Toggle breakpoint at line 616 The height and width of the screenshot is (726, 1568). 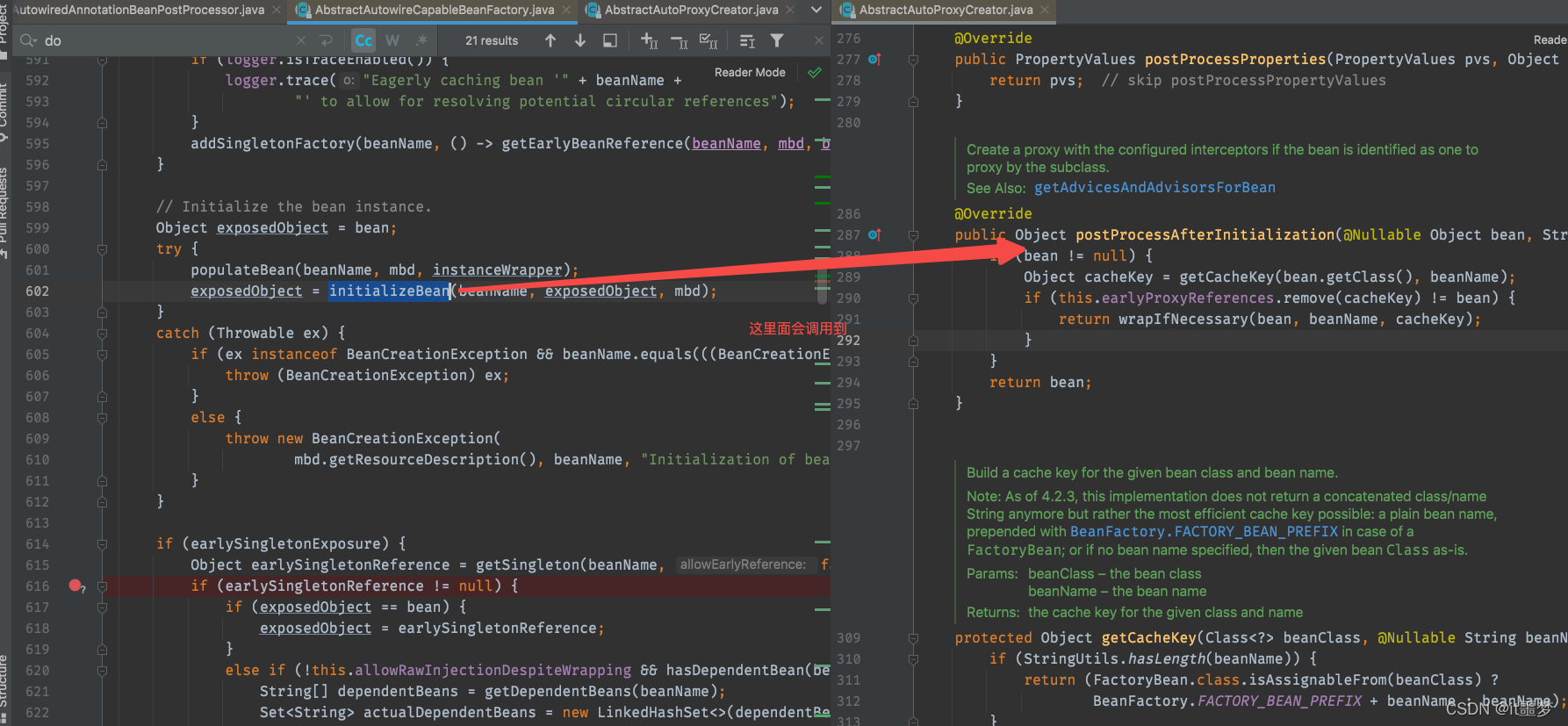tap(76, 586)
